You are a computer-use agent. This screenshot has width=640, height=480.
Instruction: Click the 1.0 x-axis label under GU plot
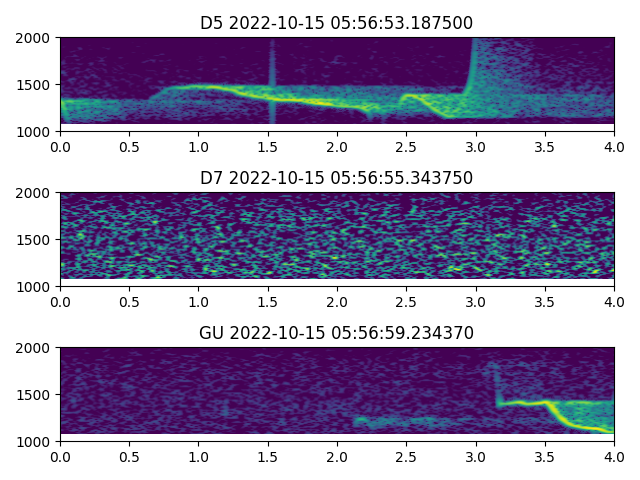[x=198, y=456]
